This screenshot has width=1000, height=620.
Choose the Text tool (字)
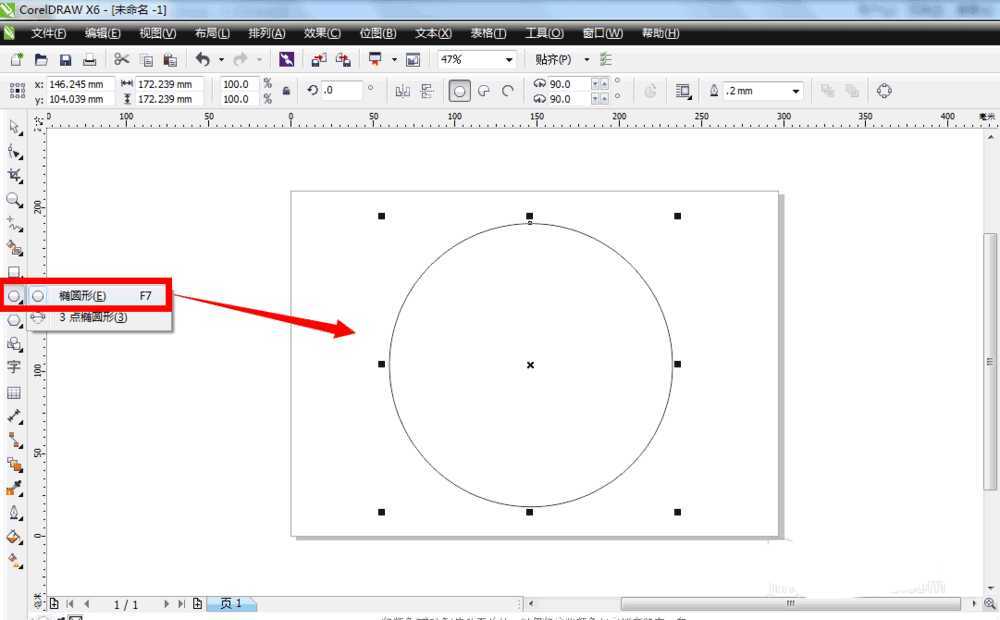tap(14, 368)
